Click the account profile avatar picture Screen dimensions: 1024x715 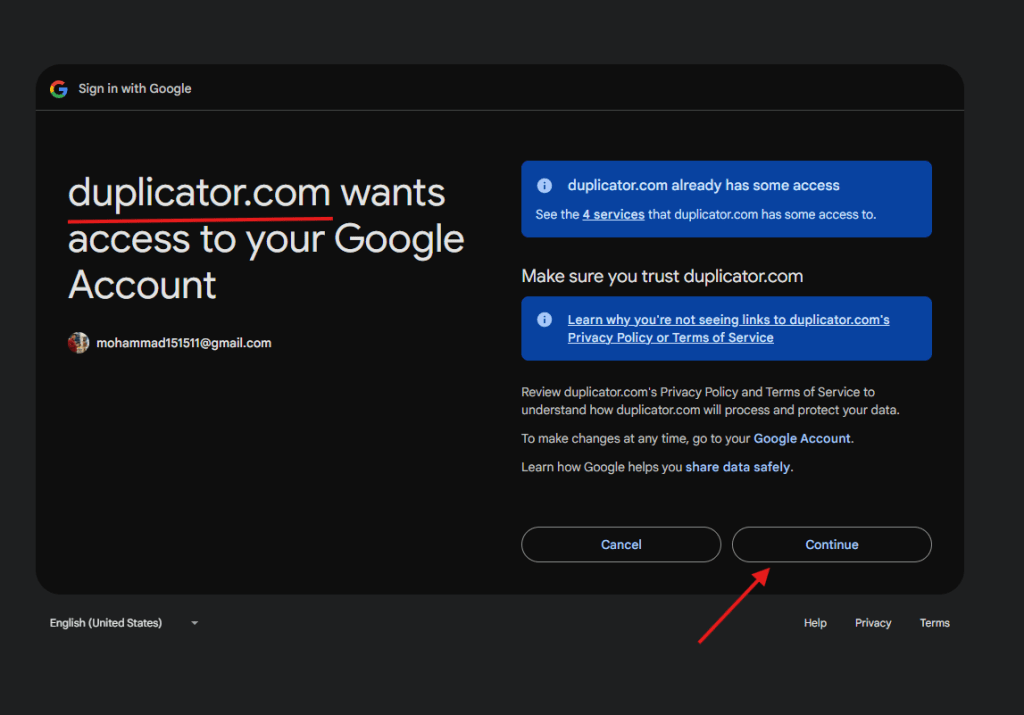click(78, 343)
